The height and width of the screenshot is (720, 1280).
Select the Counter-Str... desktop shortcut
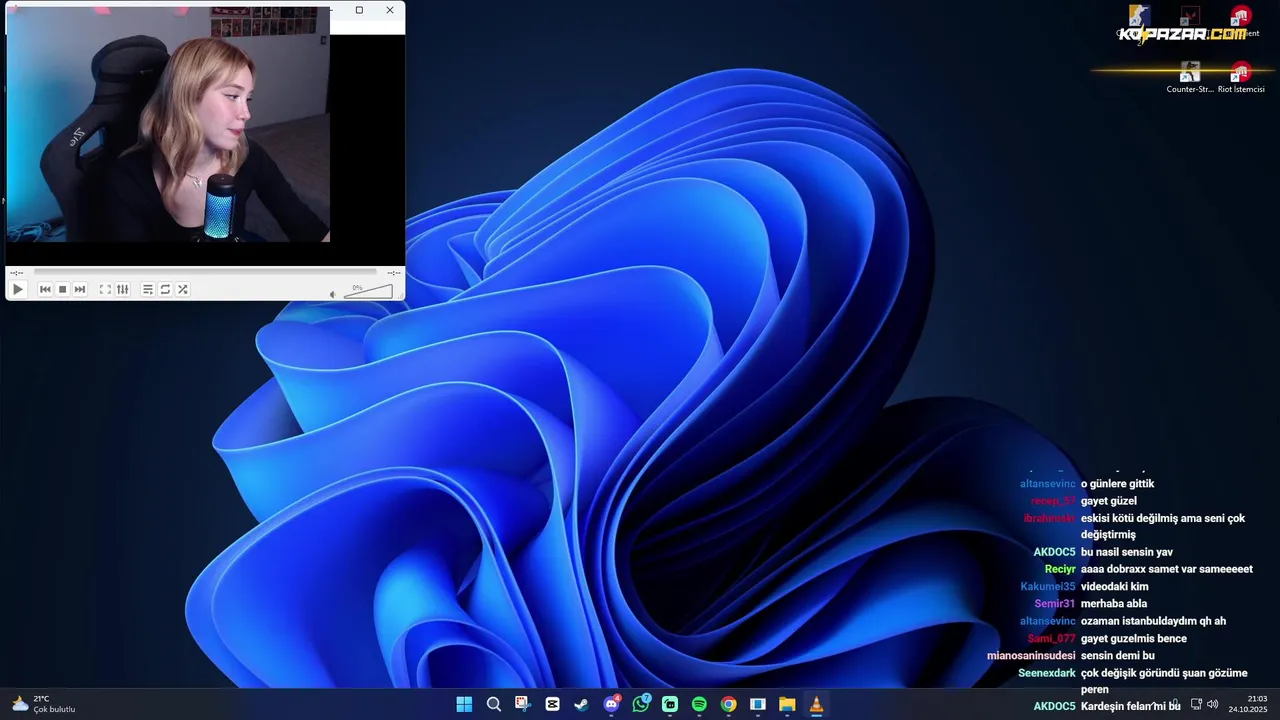tap(1190, 78)
